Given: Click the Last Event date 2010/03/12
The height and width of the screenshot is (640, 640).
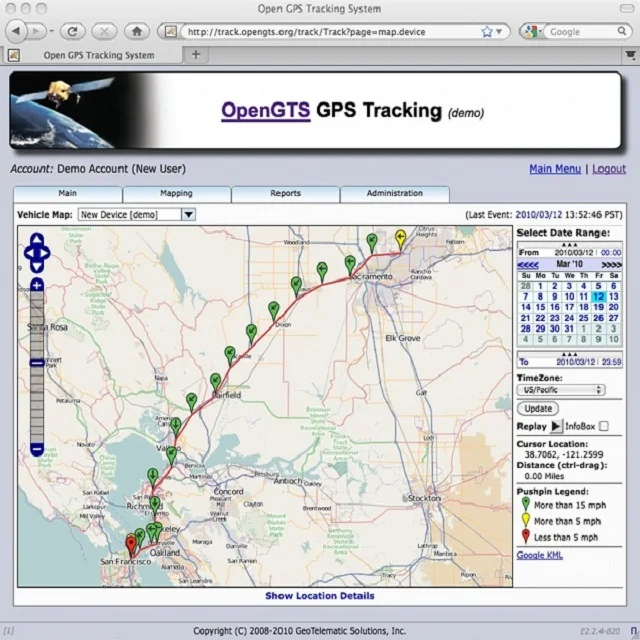Looking at the screenshot, I should [x=539, y=215].
